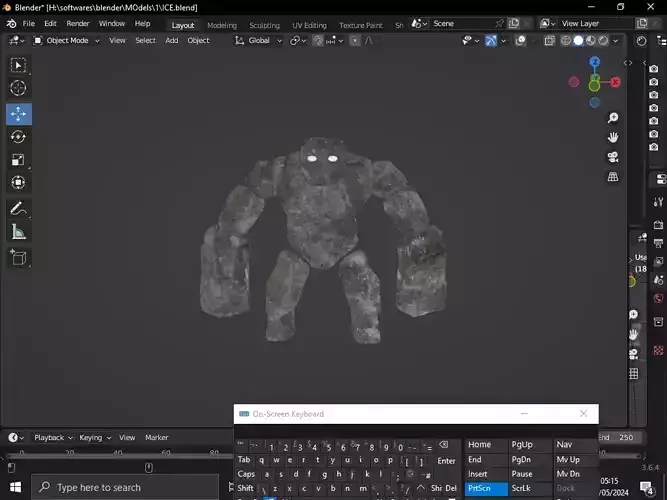Switch to material preview shading

pyautogui.click(x=591, y=40)
